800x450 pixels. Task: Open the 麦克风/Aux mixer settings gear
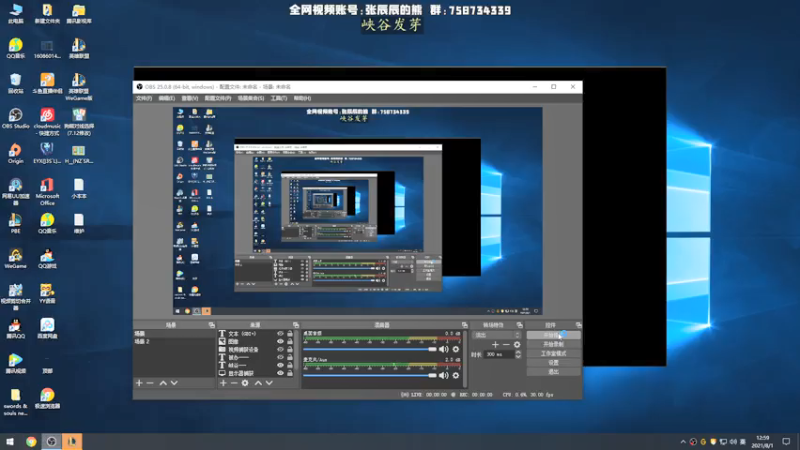[456, 375]
